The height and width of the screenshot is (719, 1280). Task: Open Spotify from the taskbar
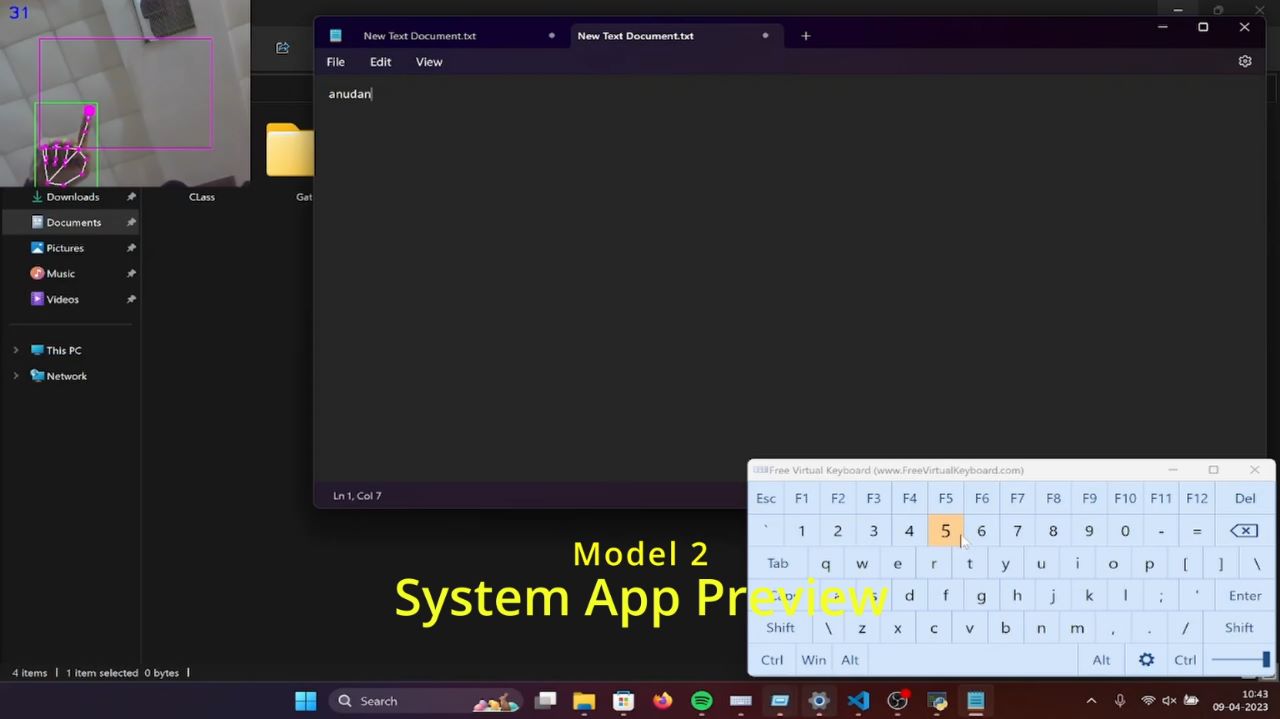(x=702, y=701)
